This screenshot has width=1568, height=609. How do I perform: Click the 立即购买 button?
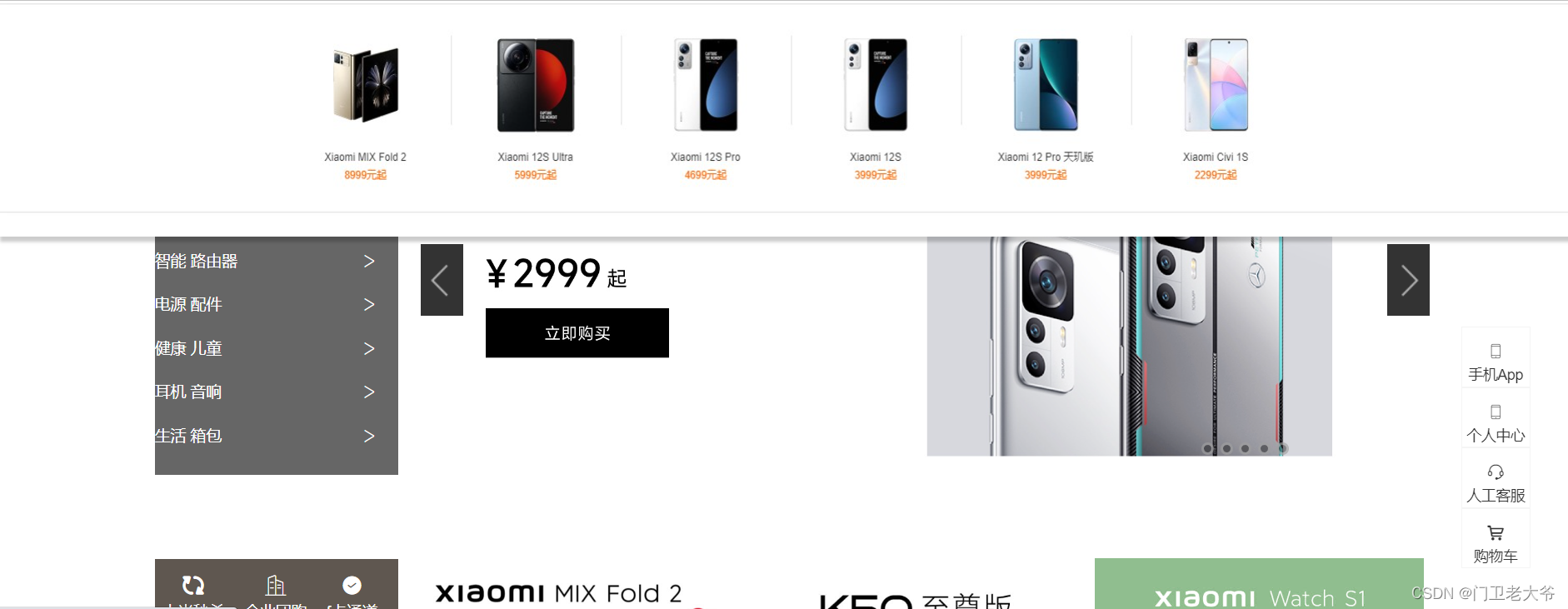coord(577,333)
